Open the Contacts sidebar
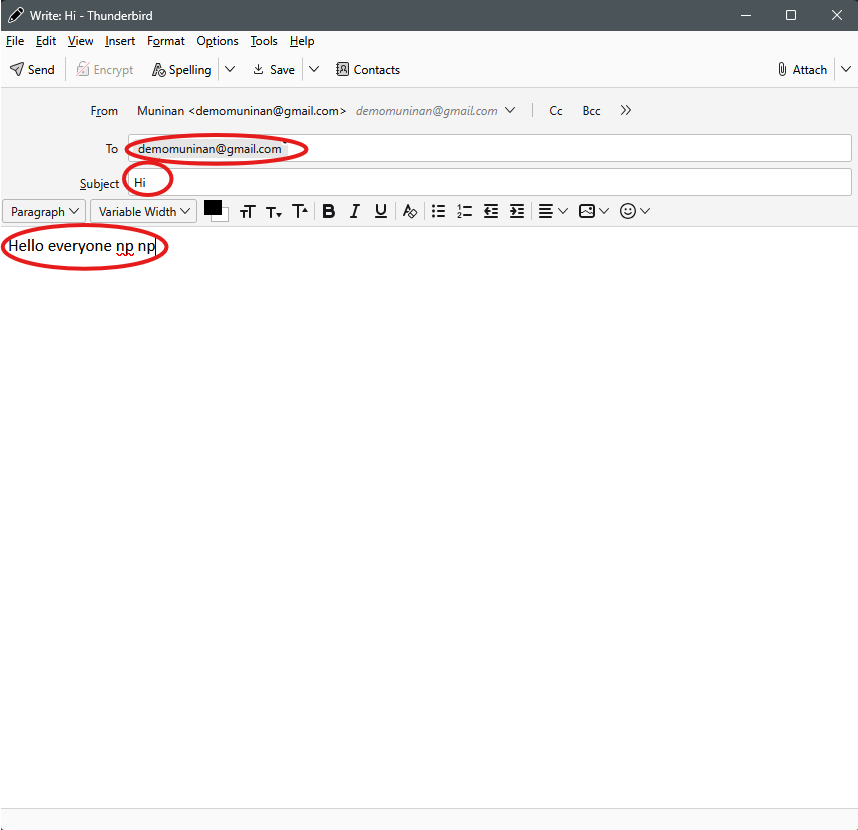 point(368,69)
